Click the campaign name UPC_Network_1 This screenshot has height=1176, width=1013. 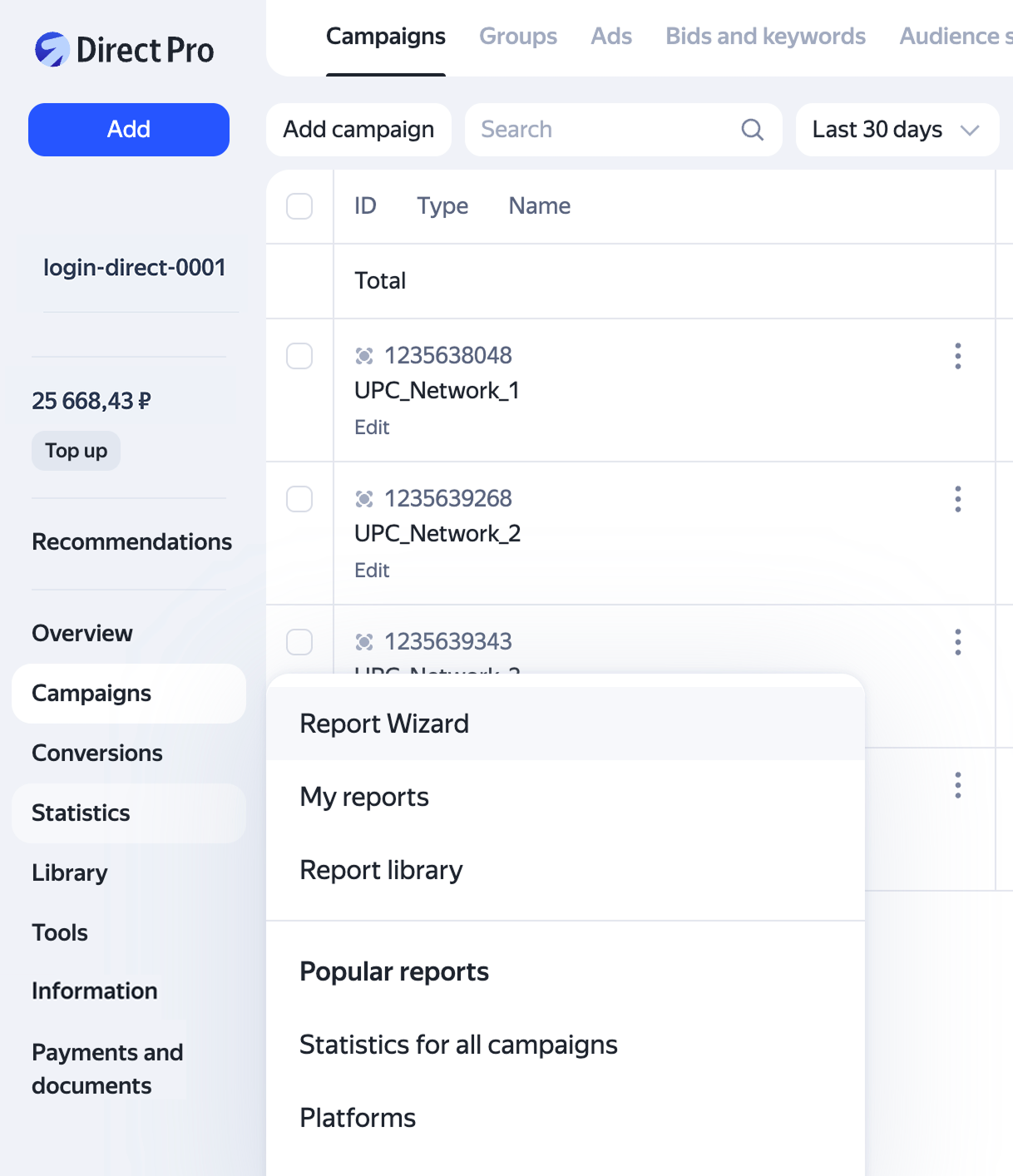437,391
